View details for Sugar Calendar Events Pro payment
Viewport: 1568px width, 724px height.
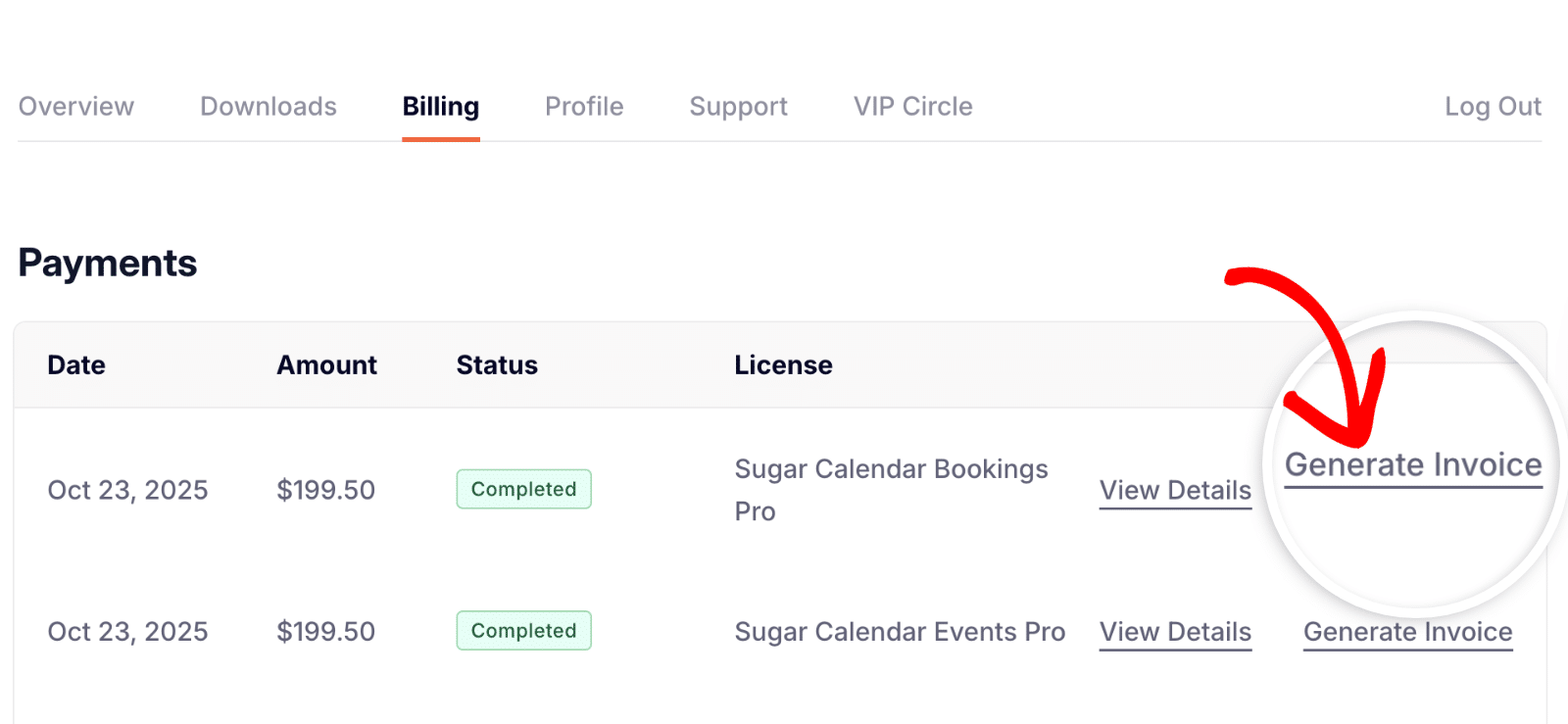pyautogui.click(x=1175, y=633)
